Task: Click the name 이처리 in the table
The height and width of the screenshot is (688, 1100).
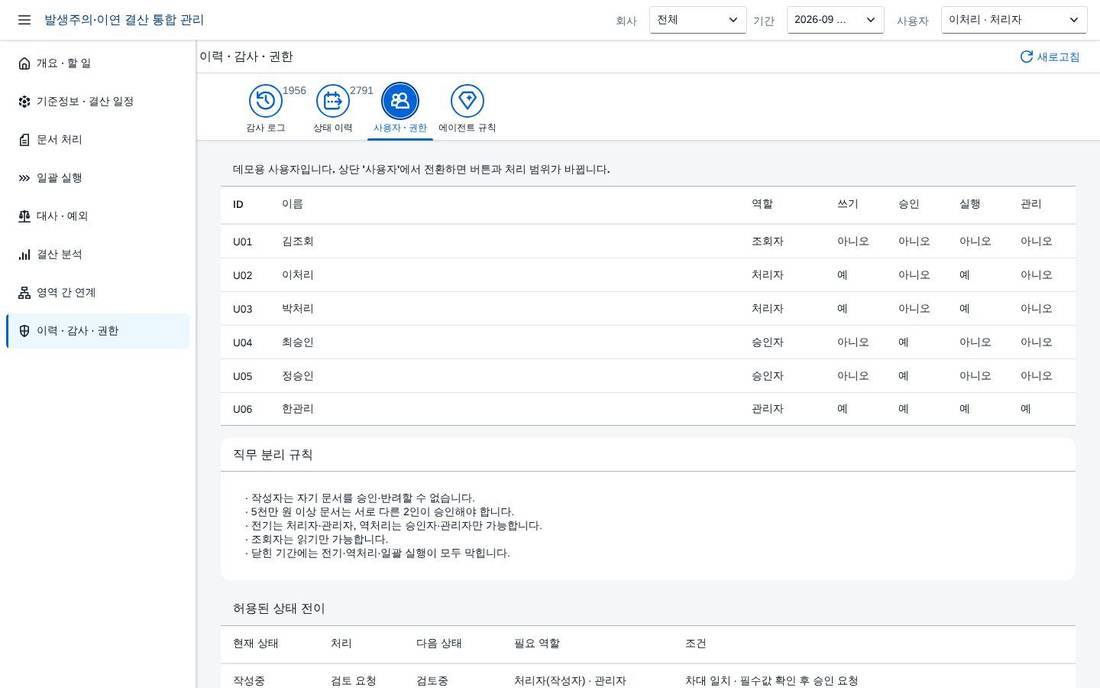Action: [x=297, y=275]
